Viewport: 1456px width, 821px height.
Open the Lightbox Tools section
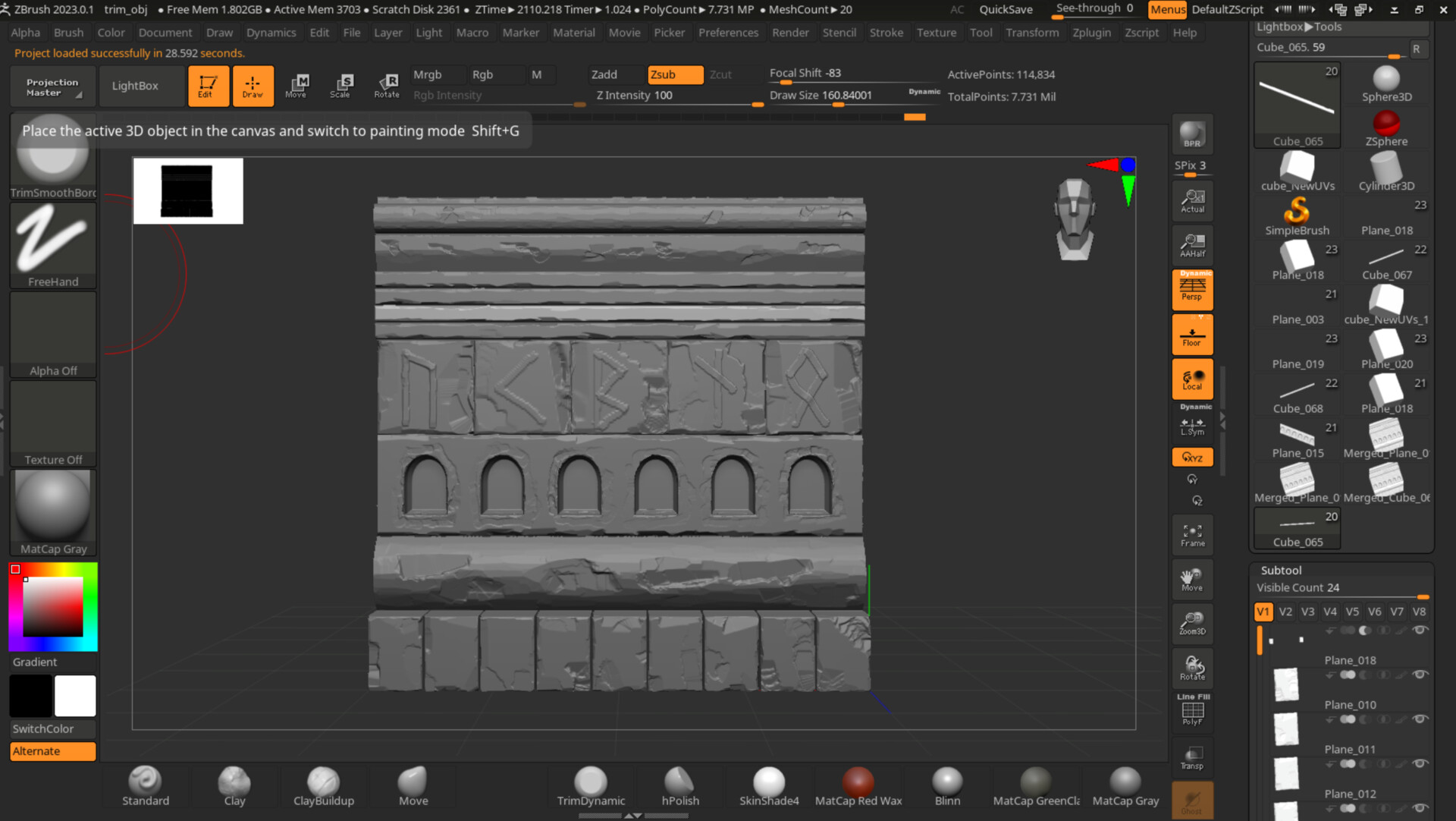(x=1299, y=27)
